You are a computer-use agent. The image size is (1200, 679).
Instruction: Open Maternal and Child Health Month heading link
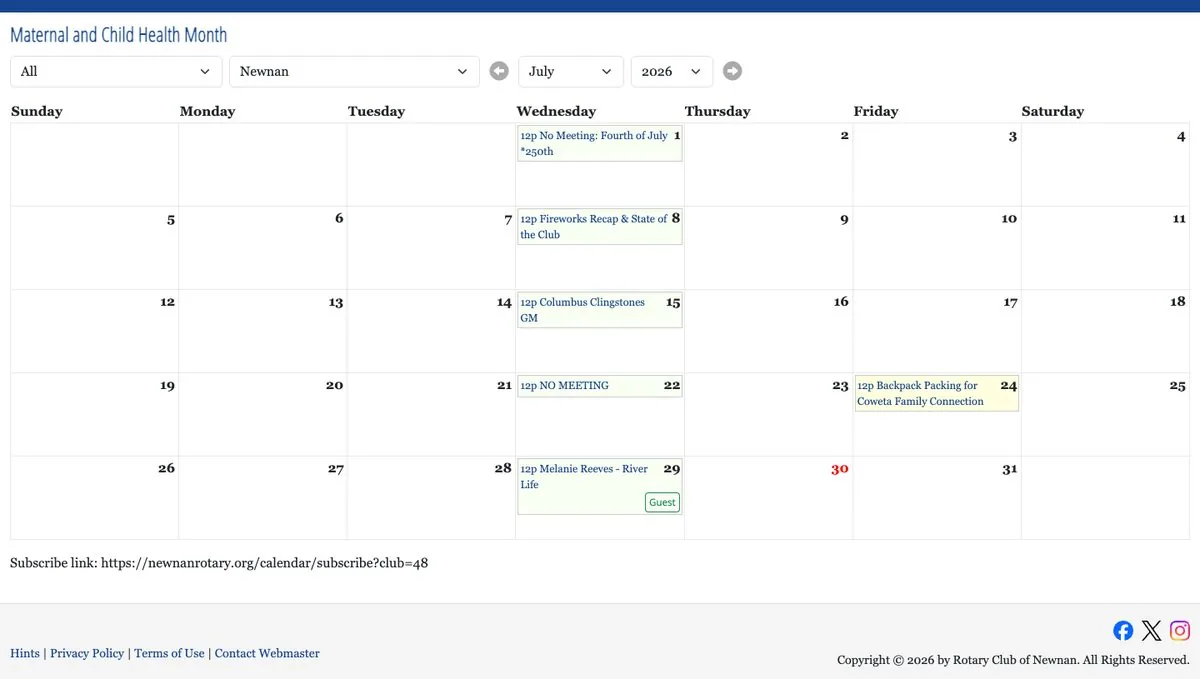118,35
